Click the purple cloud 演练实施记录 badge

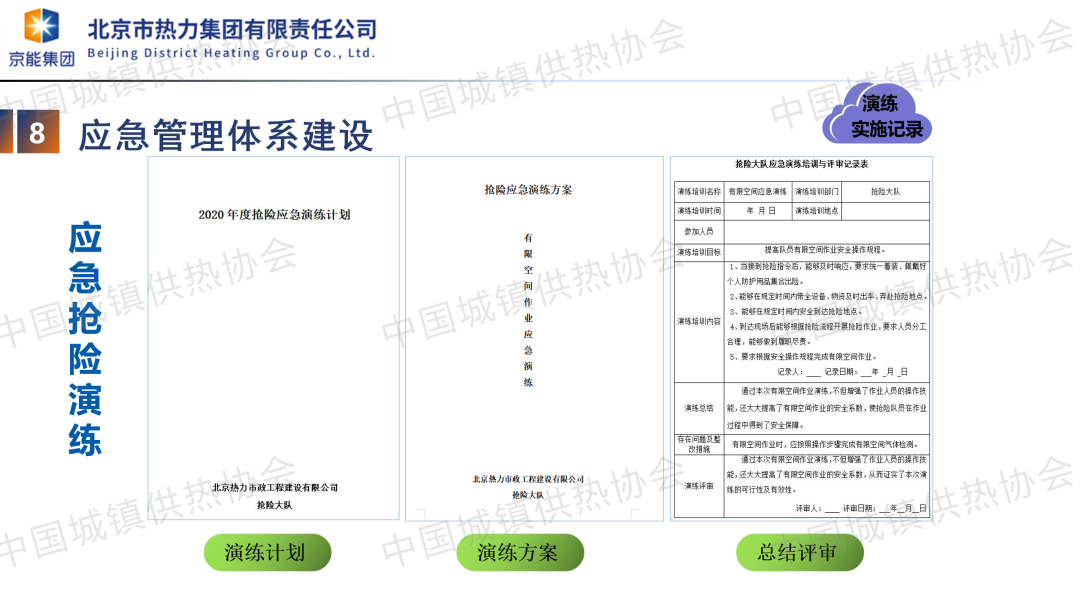click(x=877, y=115)
